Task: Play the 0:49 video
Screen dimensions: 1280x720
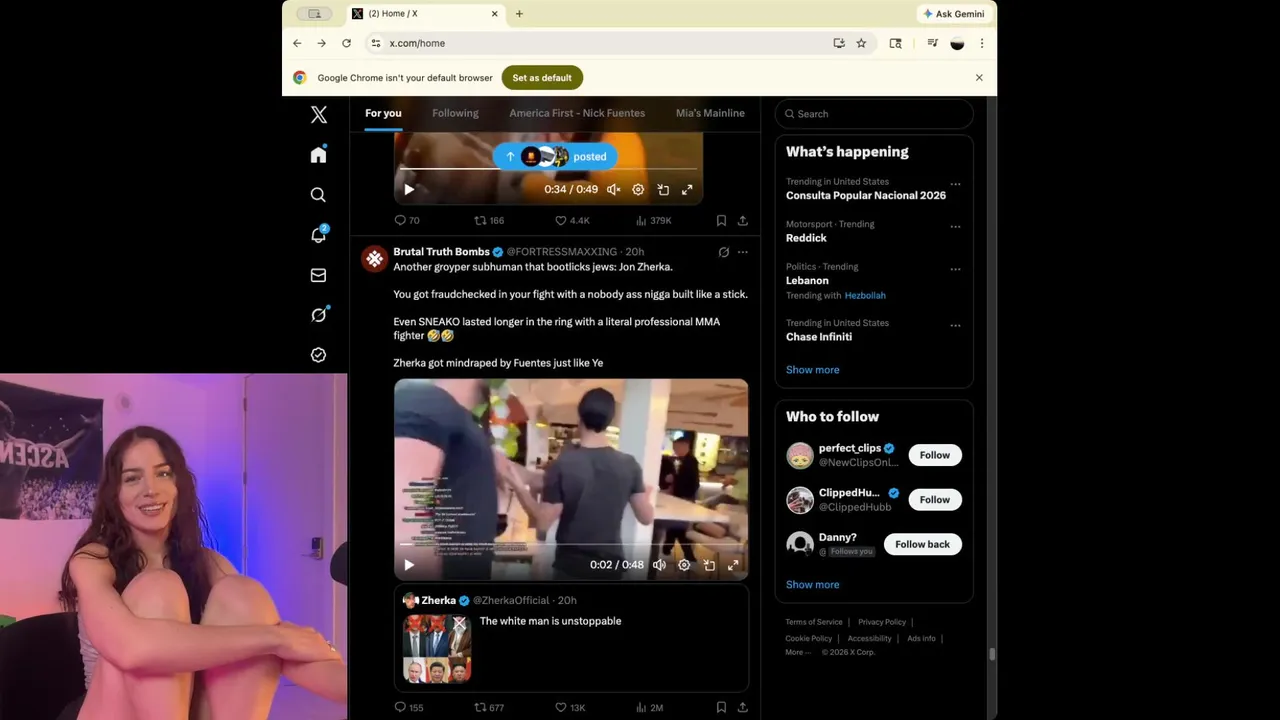Action: point(409,189)
